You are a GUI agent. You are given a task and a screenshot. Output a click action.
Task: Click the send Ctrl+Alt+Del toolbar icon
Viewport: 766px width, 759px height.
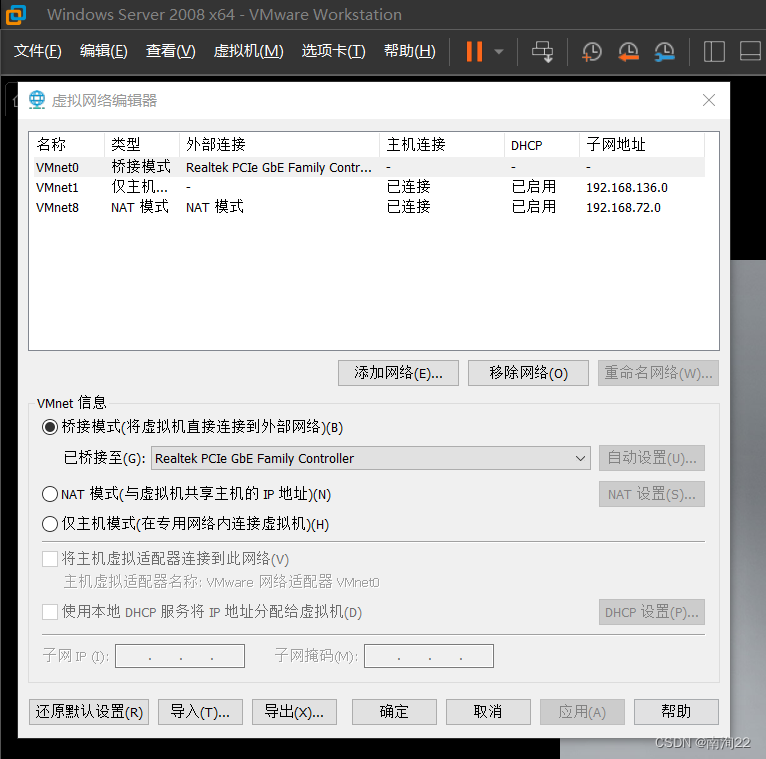click(542, 51)
